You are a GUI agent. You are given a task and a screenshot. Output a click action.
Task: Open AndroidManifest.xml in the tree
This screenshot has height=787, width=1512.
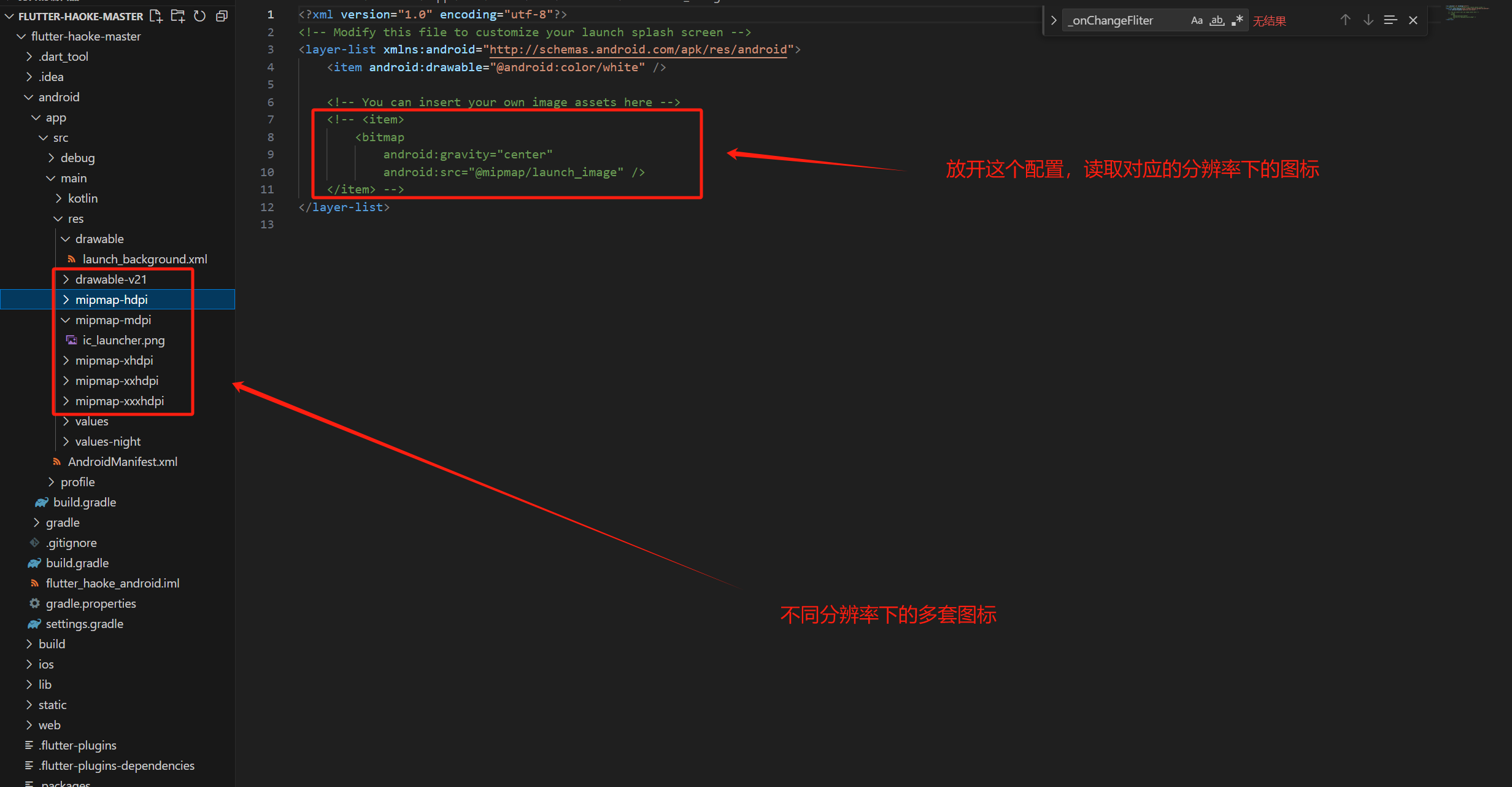[x=122, y=462]
